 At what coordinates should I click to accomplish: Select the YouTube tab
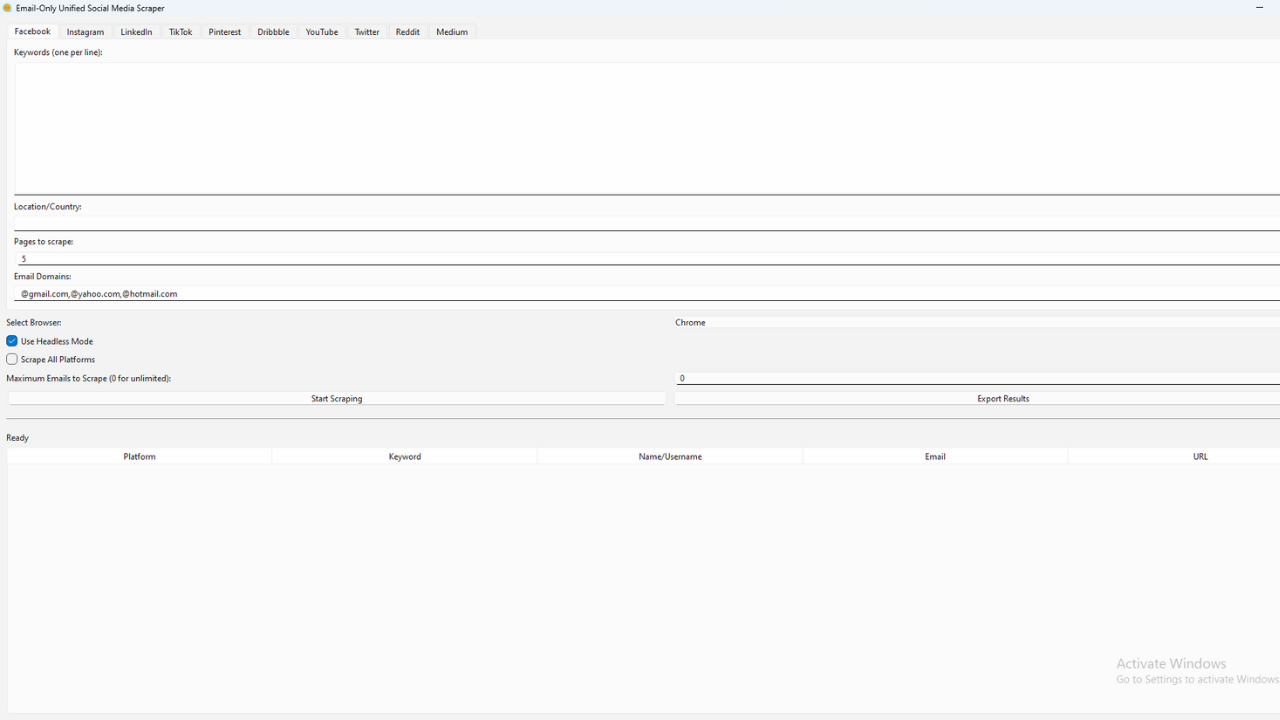[321, 31]
